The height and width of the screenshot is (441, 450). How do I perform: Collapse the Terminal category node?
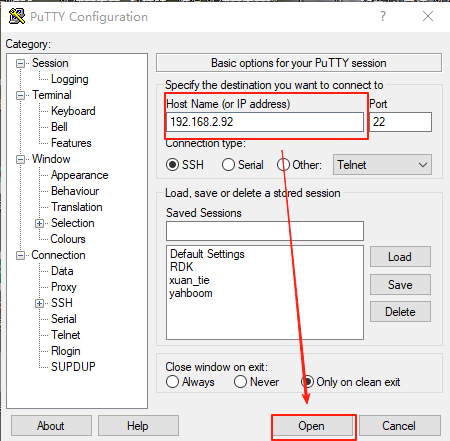click(x=20, y=95)
